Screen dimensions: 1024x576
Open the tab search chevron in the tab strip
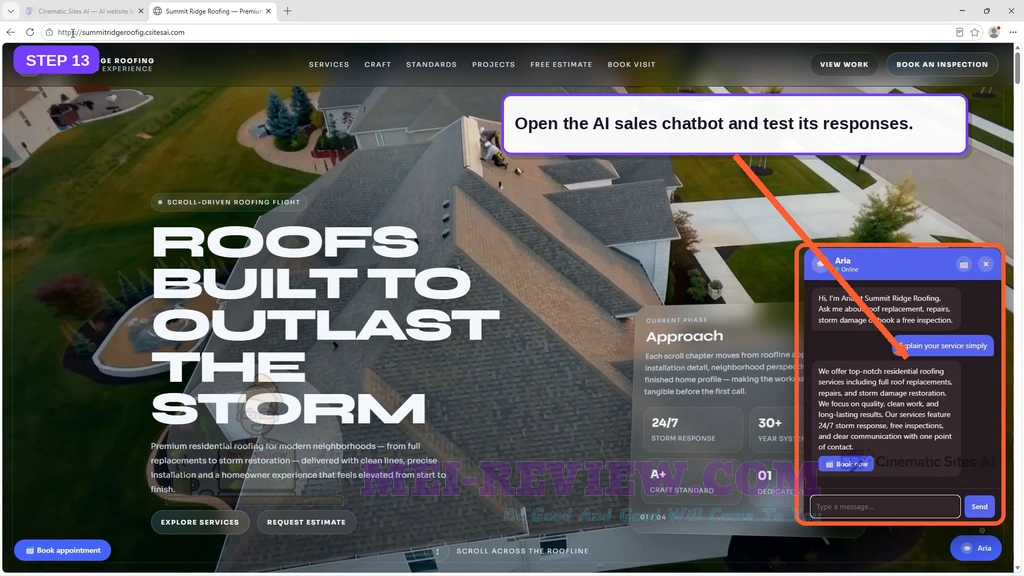(10, 11)
